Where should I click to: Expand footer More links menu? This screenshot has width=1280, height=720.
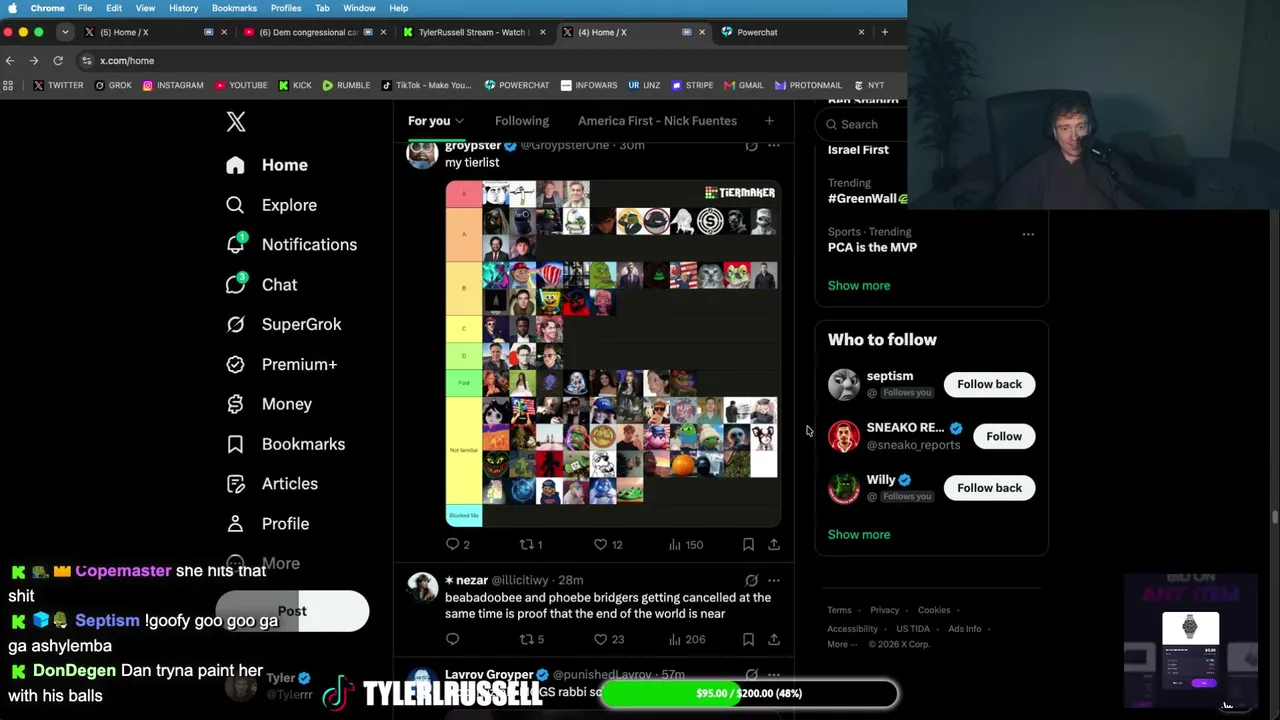[843, 644]
